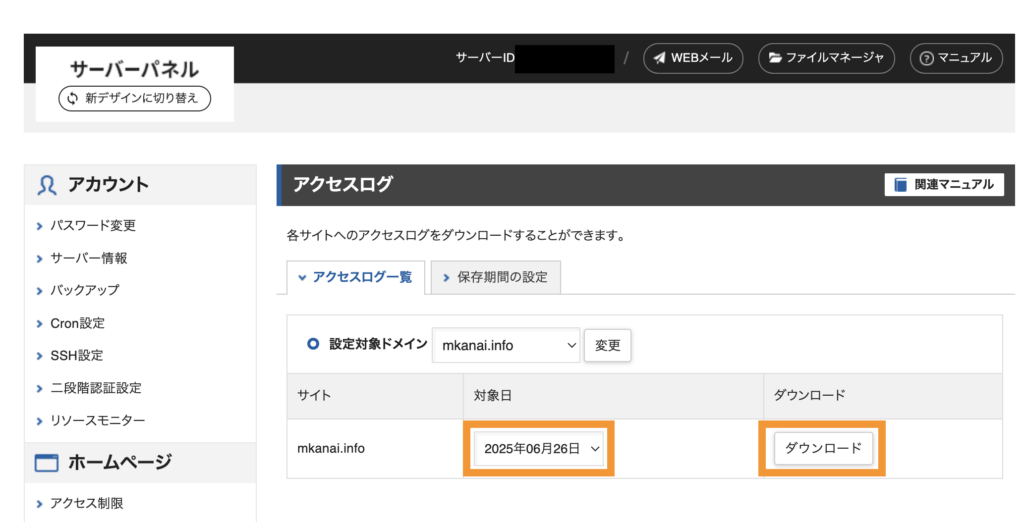Click the ホームページ window icon
The height and width of the screenshot is (522, 1024).
tap(46, 463)
